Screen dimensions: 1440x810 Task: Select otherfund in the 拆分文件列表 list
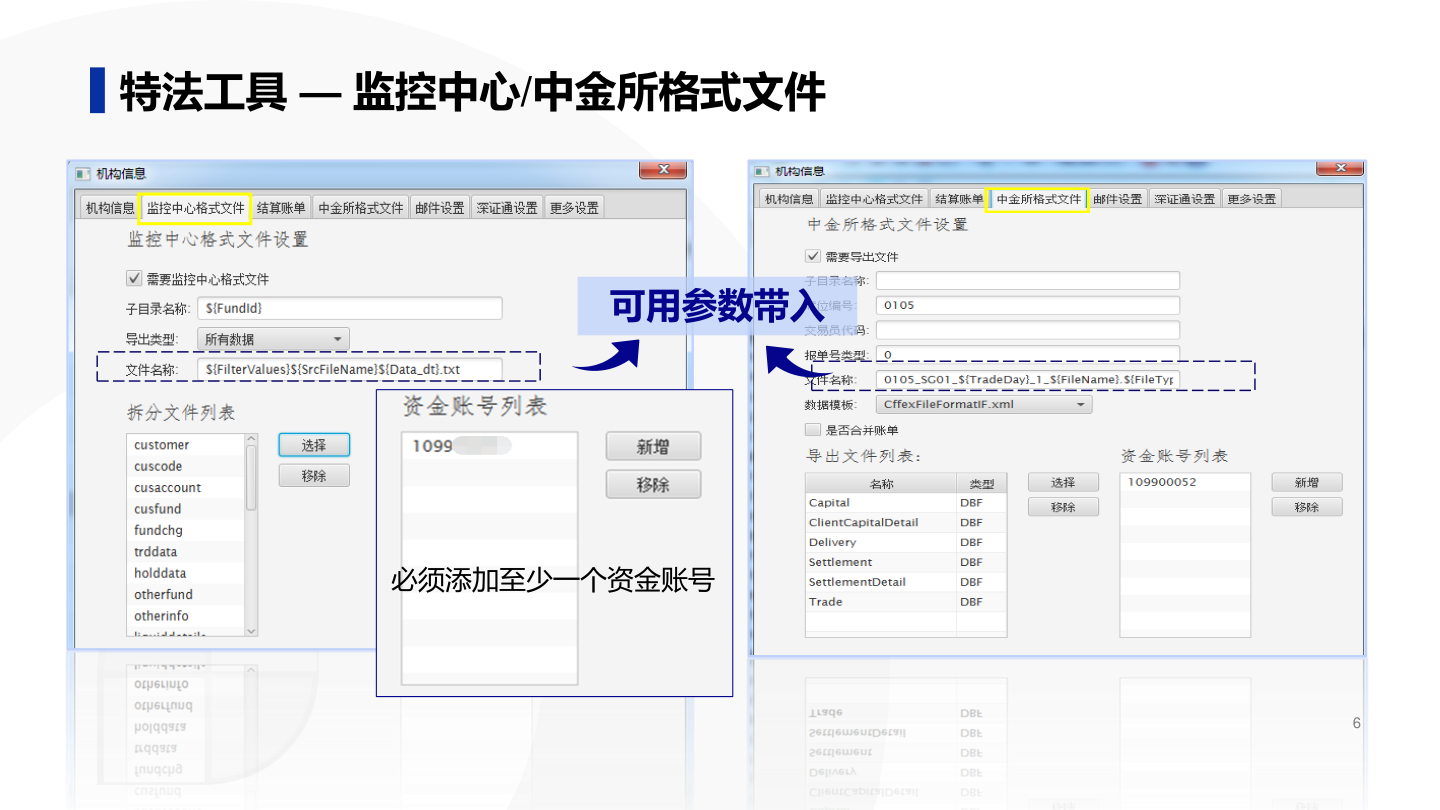pyautogui.click(x=186, y=595)
